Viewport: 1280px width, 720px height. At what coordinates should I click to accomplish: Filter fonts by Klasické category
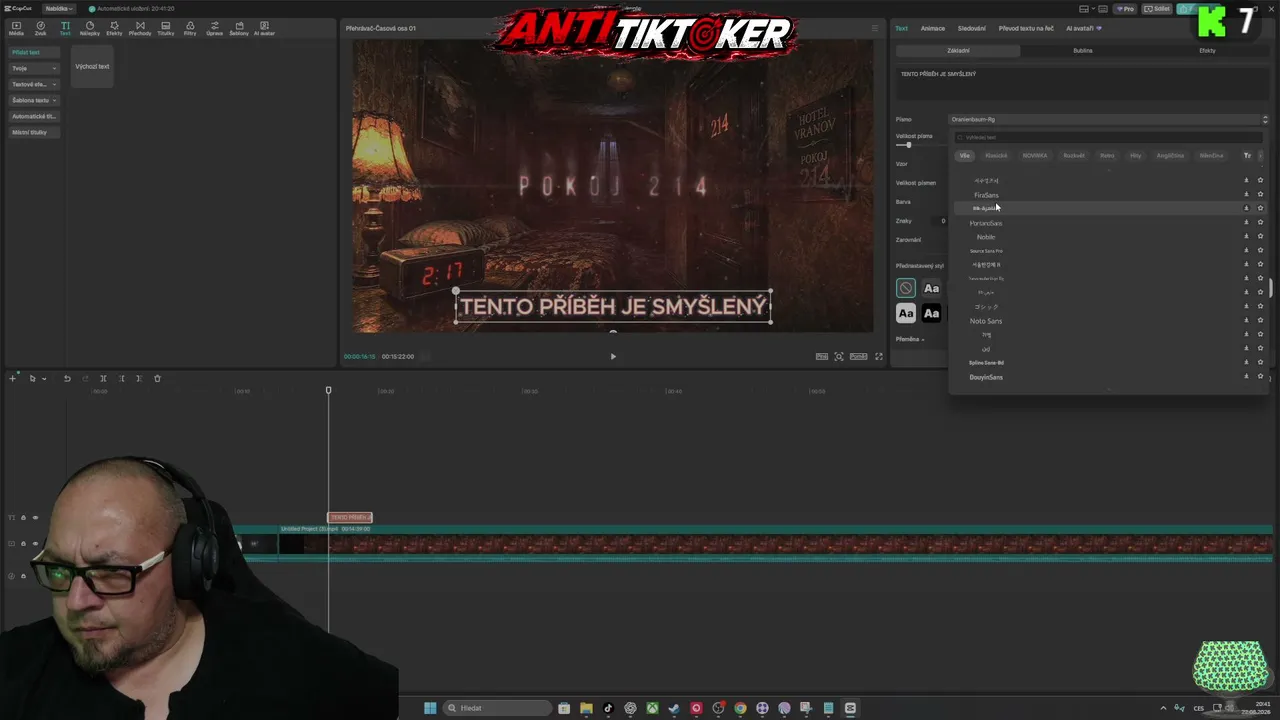coord(996,155)
